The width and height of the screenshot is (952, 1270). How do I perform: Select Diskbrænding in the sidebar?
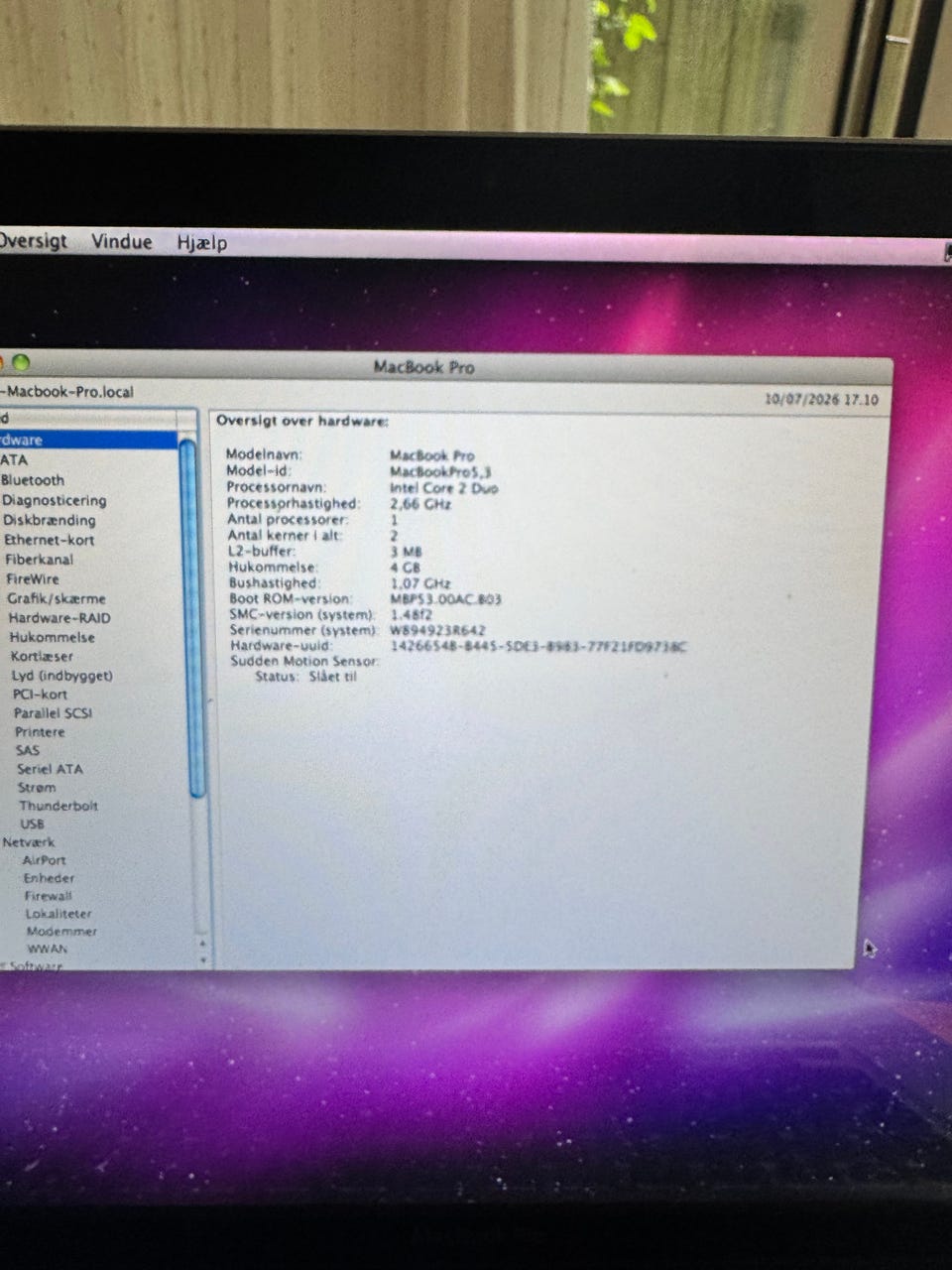point(50,520)
